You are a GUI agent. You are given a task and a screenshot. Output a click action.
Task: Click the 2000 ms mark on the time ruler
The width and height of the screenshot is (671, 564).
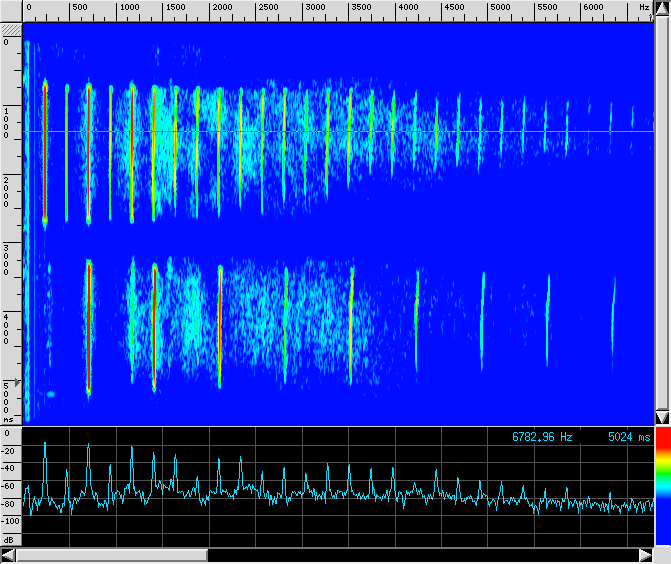pos(8,192)
